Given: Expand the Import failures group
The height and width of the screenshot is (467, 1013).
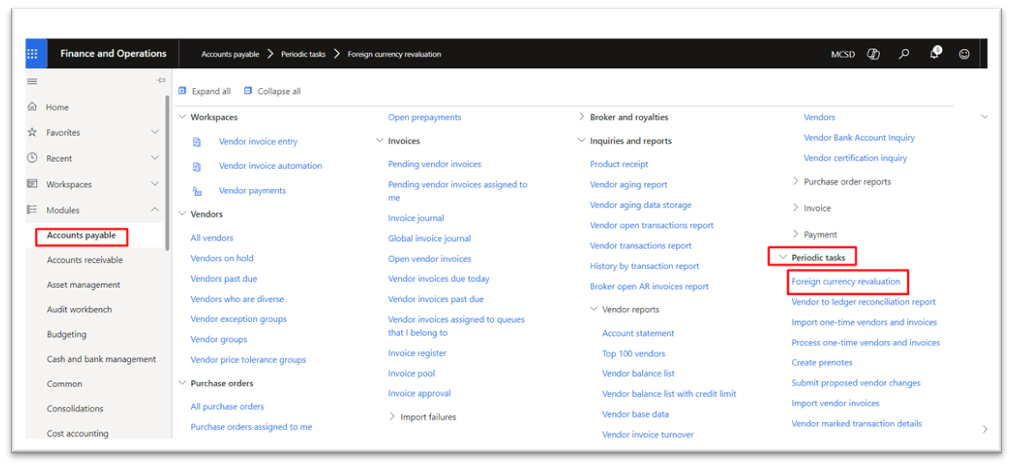Looking at the screenshot, I should click(x=422, y=417).
